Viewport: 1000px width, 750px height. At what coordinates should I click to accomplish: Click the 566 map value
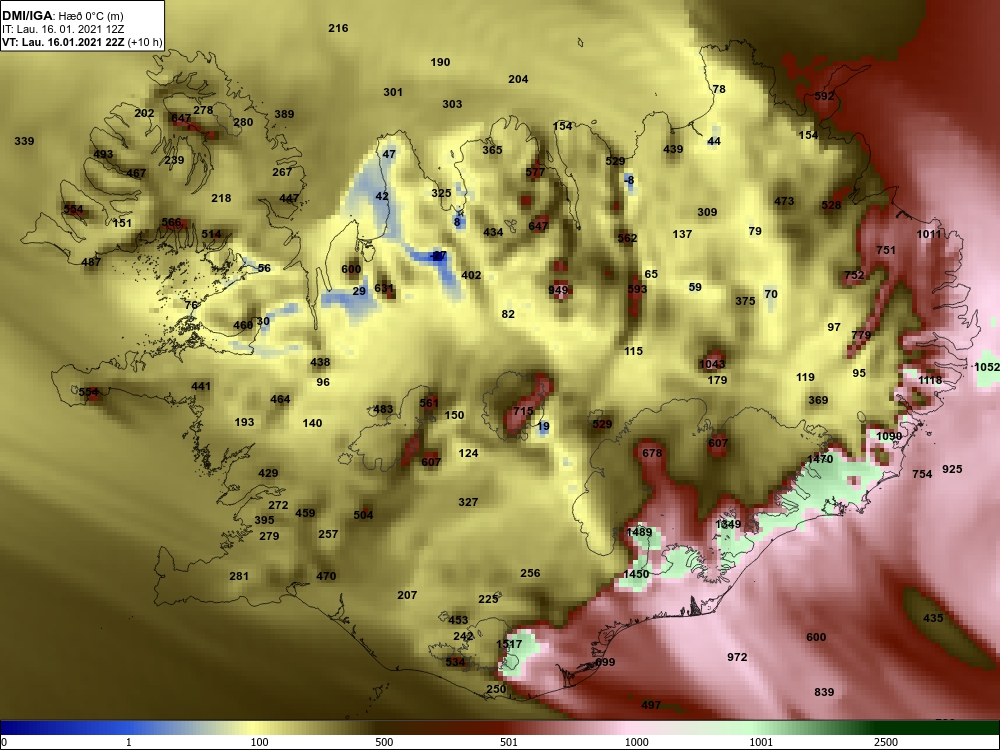pos(171,223)
